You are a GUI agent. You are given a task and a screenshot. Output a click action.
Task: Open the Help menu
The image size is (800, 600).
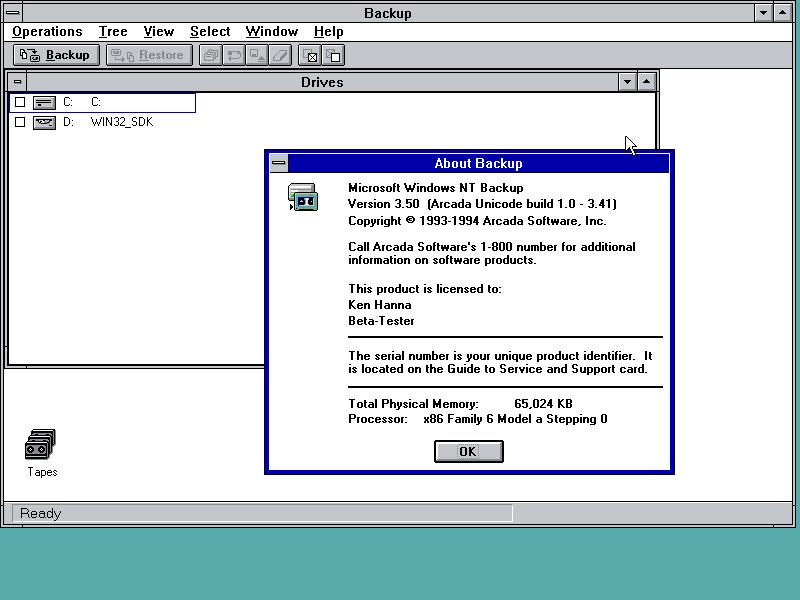point(329,32)
